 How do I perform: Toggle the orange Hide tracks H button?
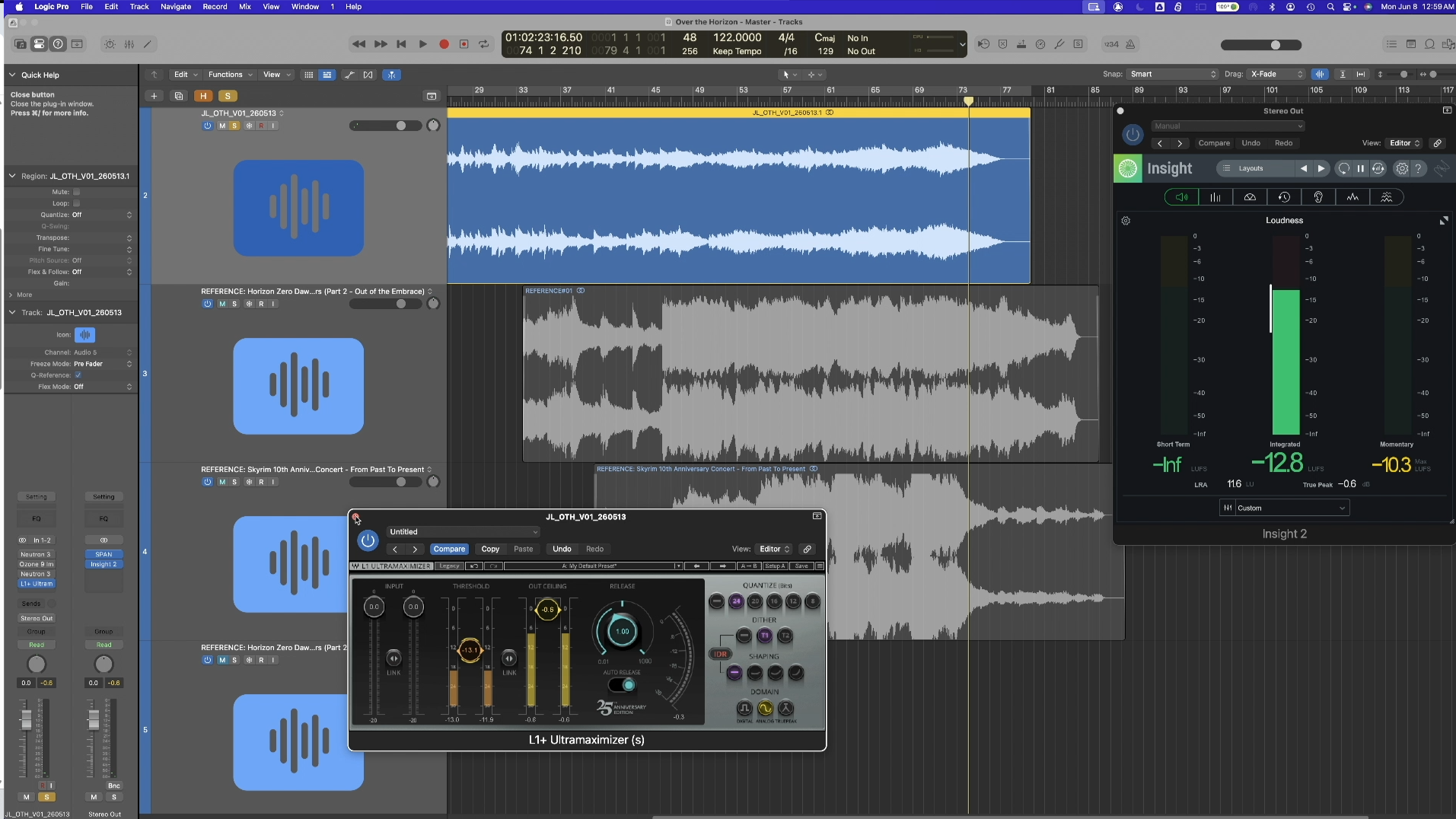[x=203, y=96]
